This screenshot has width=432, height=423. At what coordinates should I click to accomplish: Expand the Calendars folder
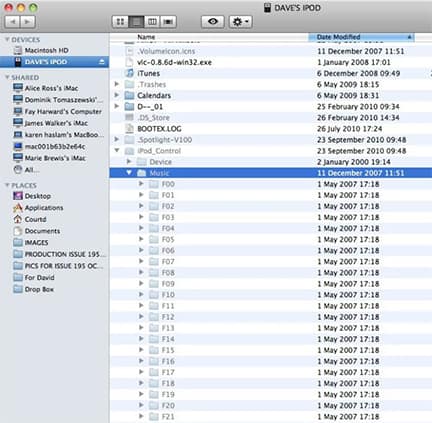click(117, 95)
